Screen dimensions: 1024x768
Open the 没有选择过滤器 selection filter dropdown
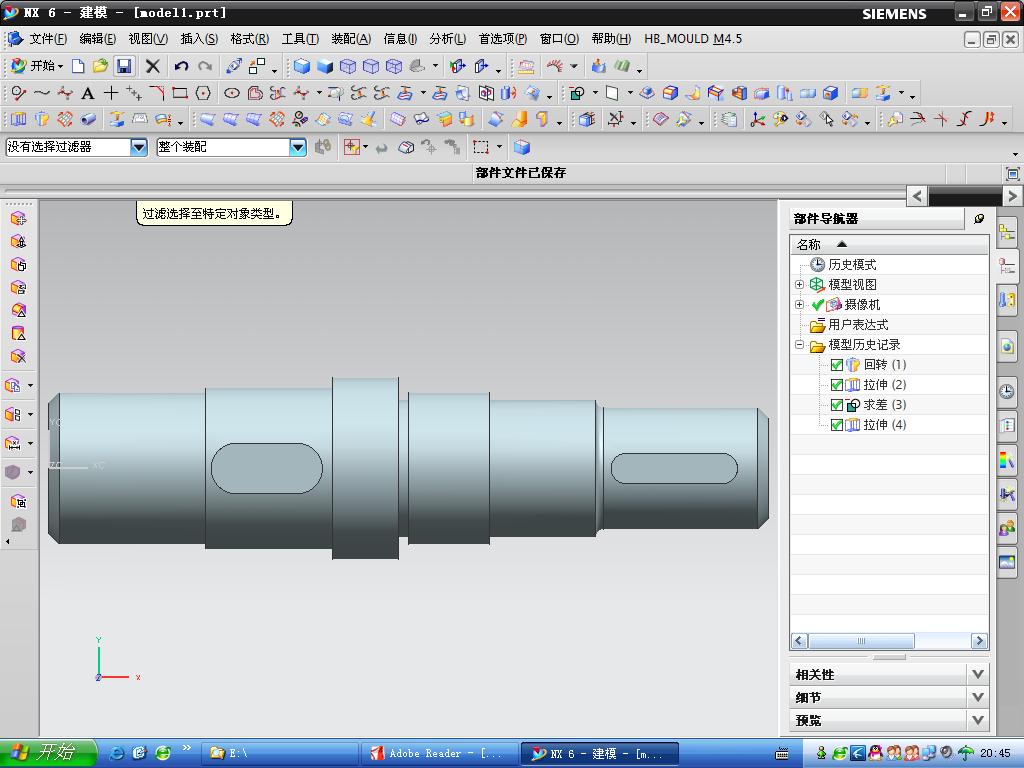139,147
